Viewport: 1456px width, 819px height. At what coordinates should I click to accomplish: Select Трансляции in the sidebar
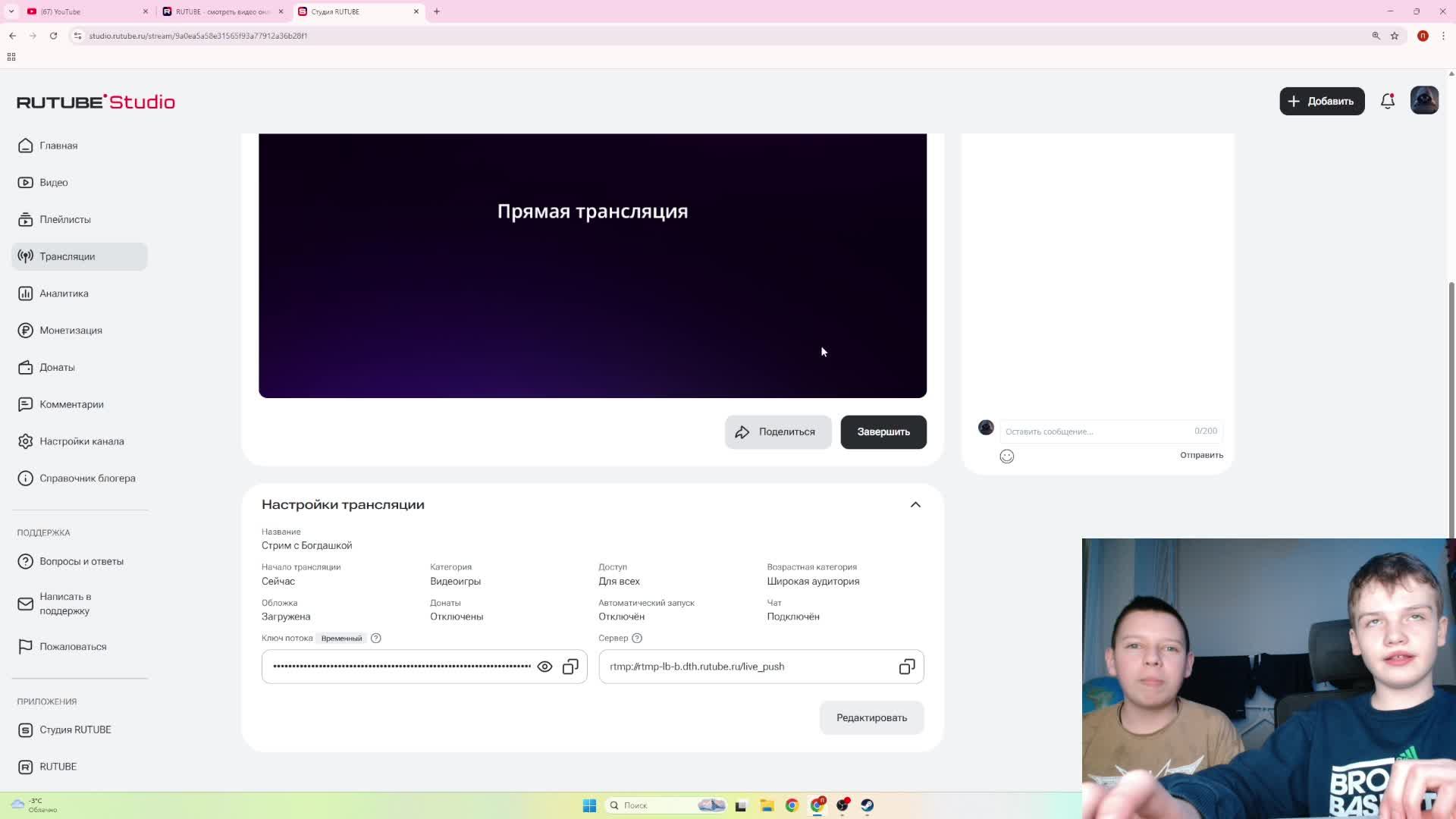80,256
